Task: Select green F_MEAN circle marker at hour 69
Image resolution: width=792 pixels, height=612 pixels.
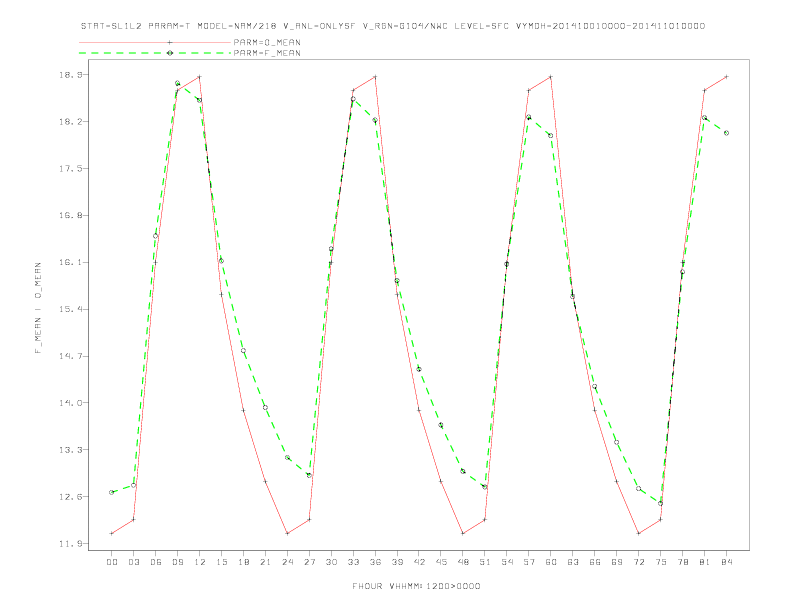Action: [x=617, y=442]
